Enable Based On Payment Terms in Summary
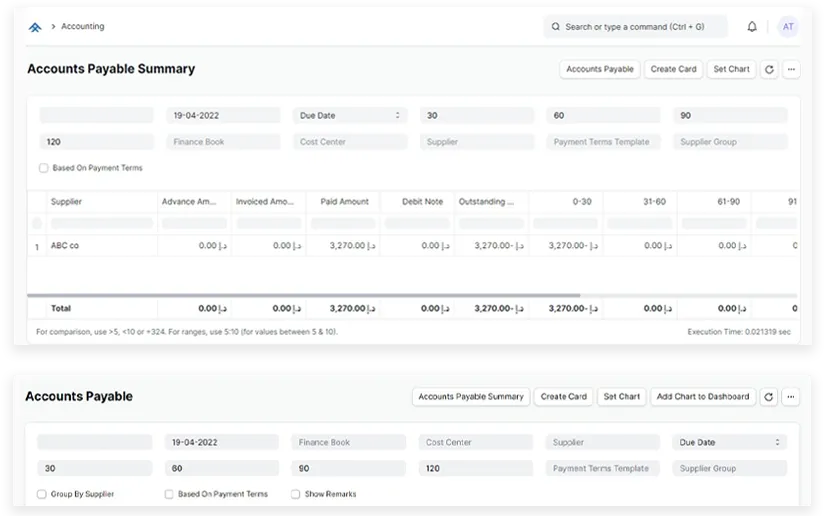The height and width of the screenshot is (516, 826). pyautogui.click(x=44, y=168)
